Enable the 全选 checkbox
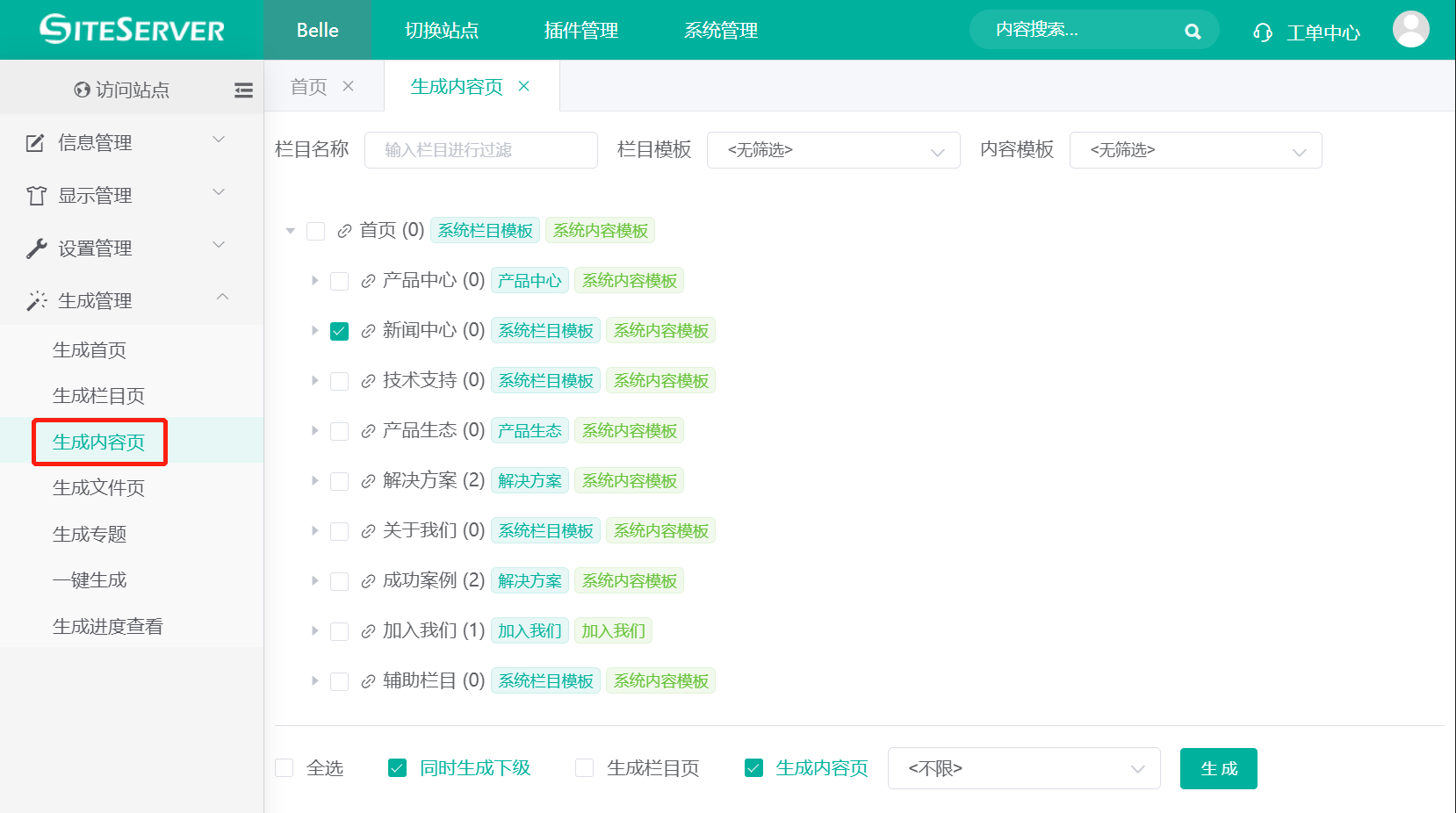 pyautogui.click(x=285, y=768)
